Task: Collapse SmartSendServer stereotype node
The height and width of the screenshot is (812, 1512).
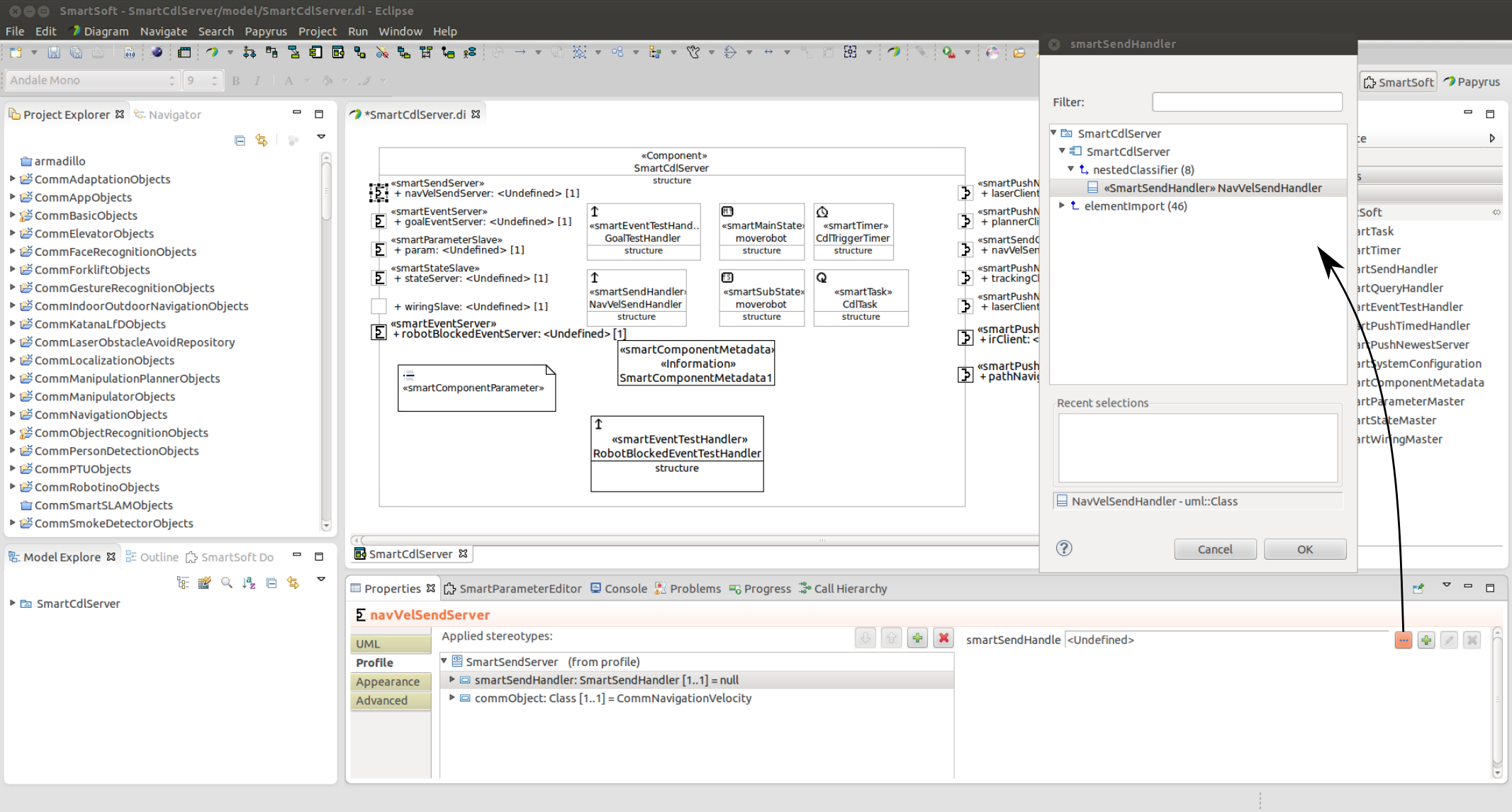Action: pos(444,661)
